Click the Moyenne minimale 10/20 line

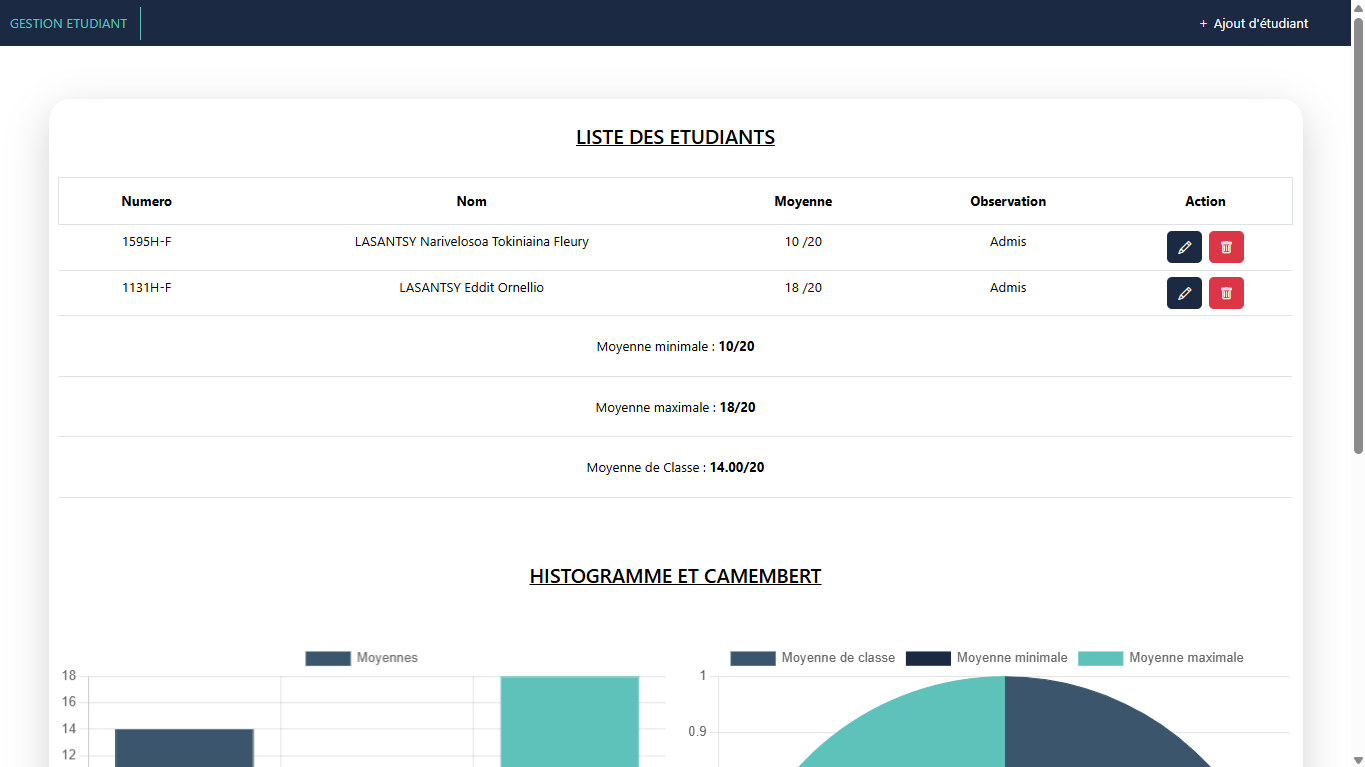coord(675,347)
